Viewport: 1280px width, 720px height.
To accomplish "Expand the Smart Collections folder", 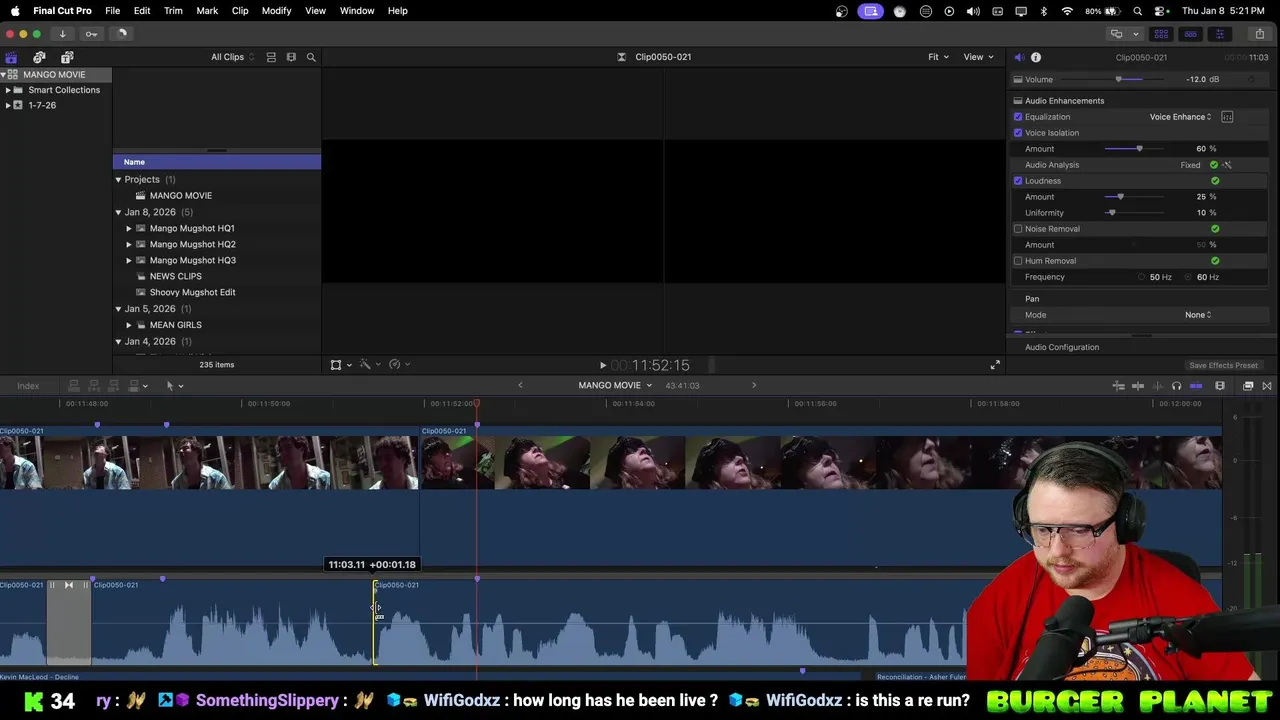I will coord(8,90).
